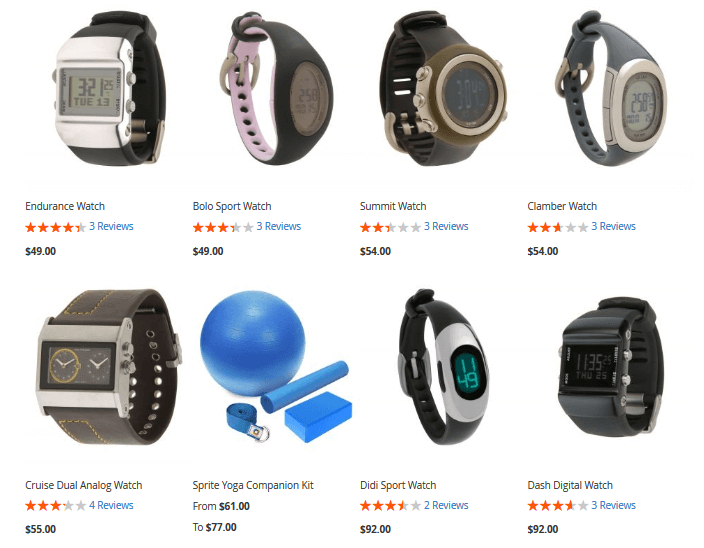This screenshot has width=704, height=548.
Task: Open Clamber Watch product title
Action: (562, 206)
